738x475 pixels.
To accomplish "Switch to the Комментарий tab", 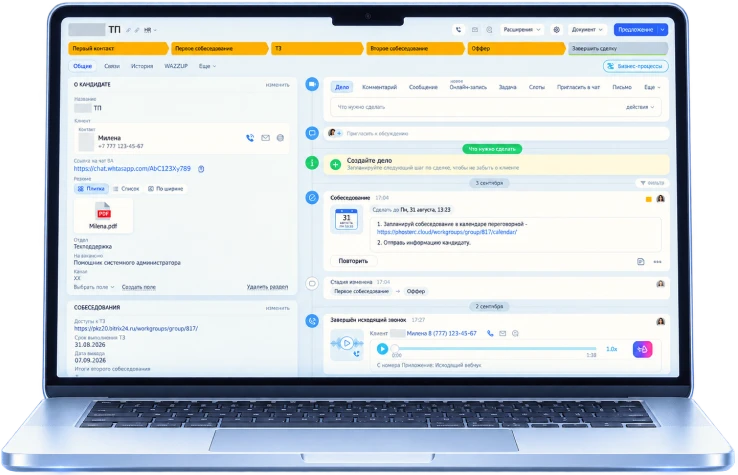I will [x=379, y=88].
